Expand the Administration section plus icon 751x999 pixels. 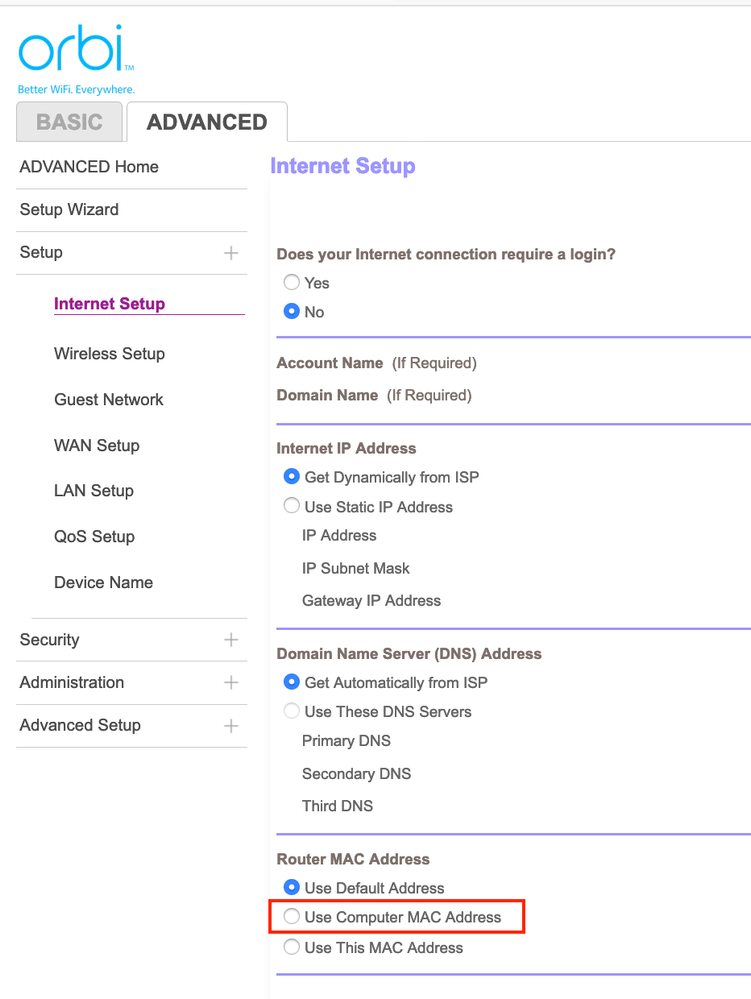(231, 683)
